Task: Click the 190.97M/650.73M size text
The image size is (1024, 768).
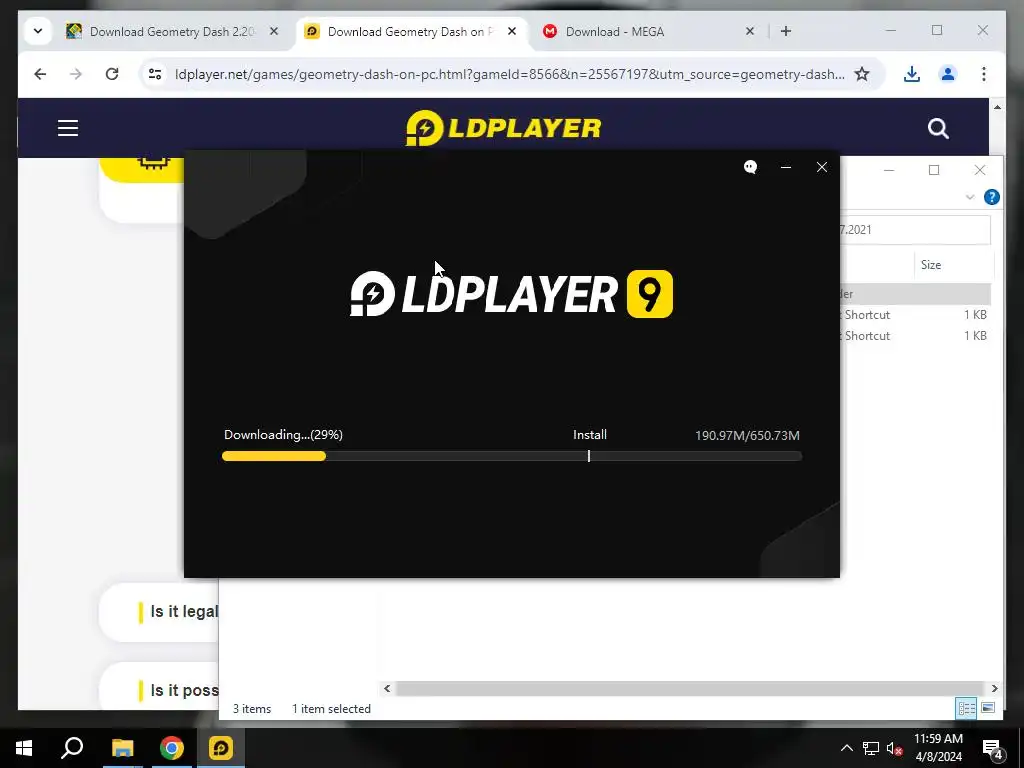Action: click(747, 436)
